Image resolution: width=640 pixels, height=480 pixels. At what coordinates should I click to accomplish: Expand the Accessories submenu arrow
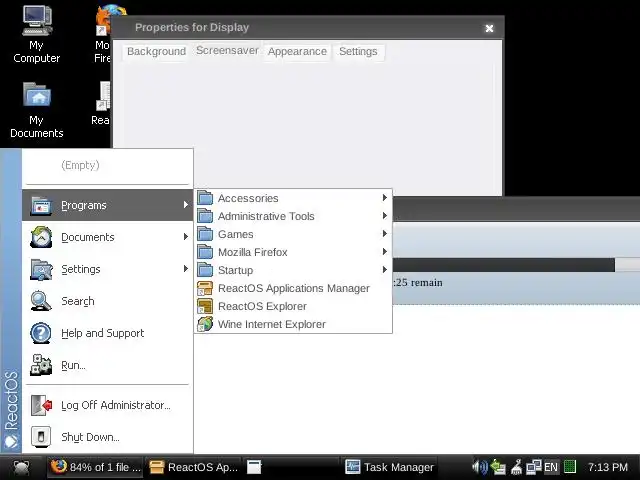click(384, 198)
